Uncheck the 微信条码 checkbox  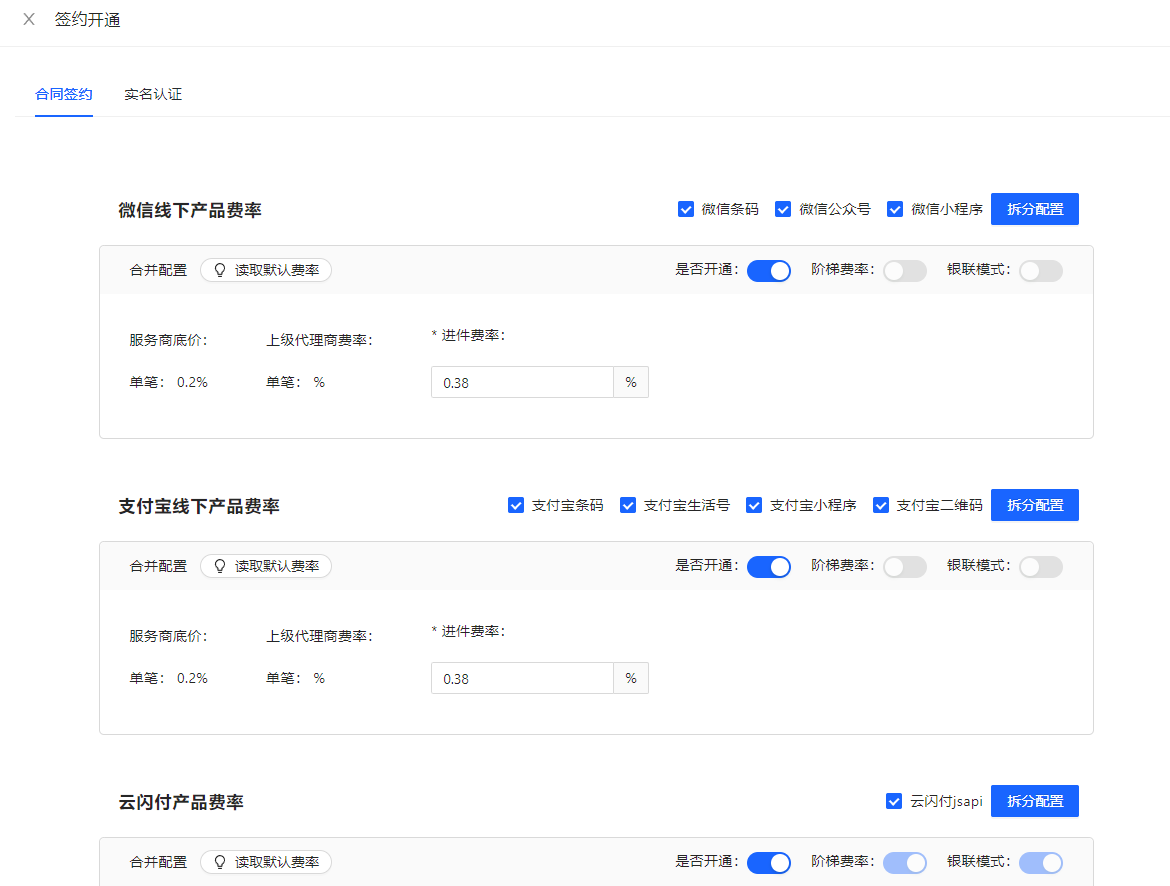click(686, 209)
